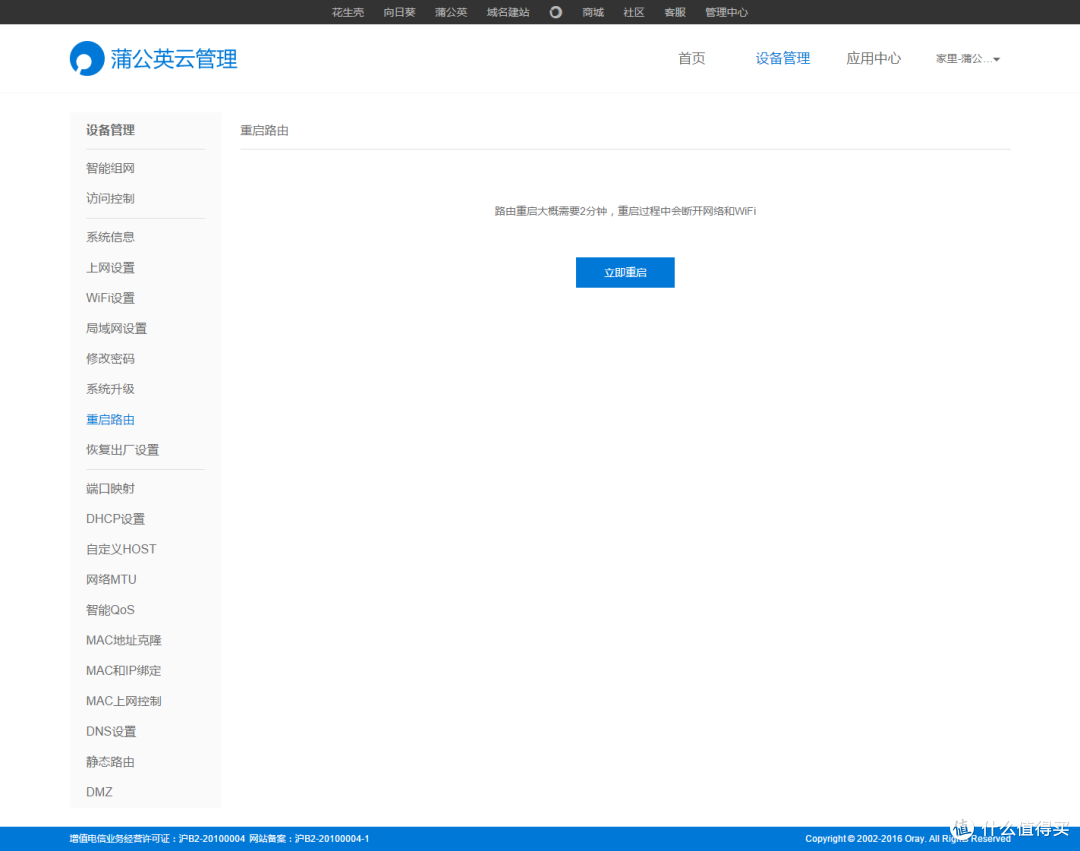Select 访问控制 in sidebar

point(110,198)
